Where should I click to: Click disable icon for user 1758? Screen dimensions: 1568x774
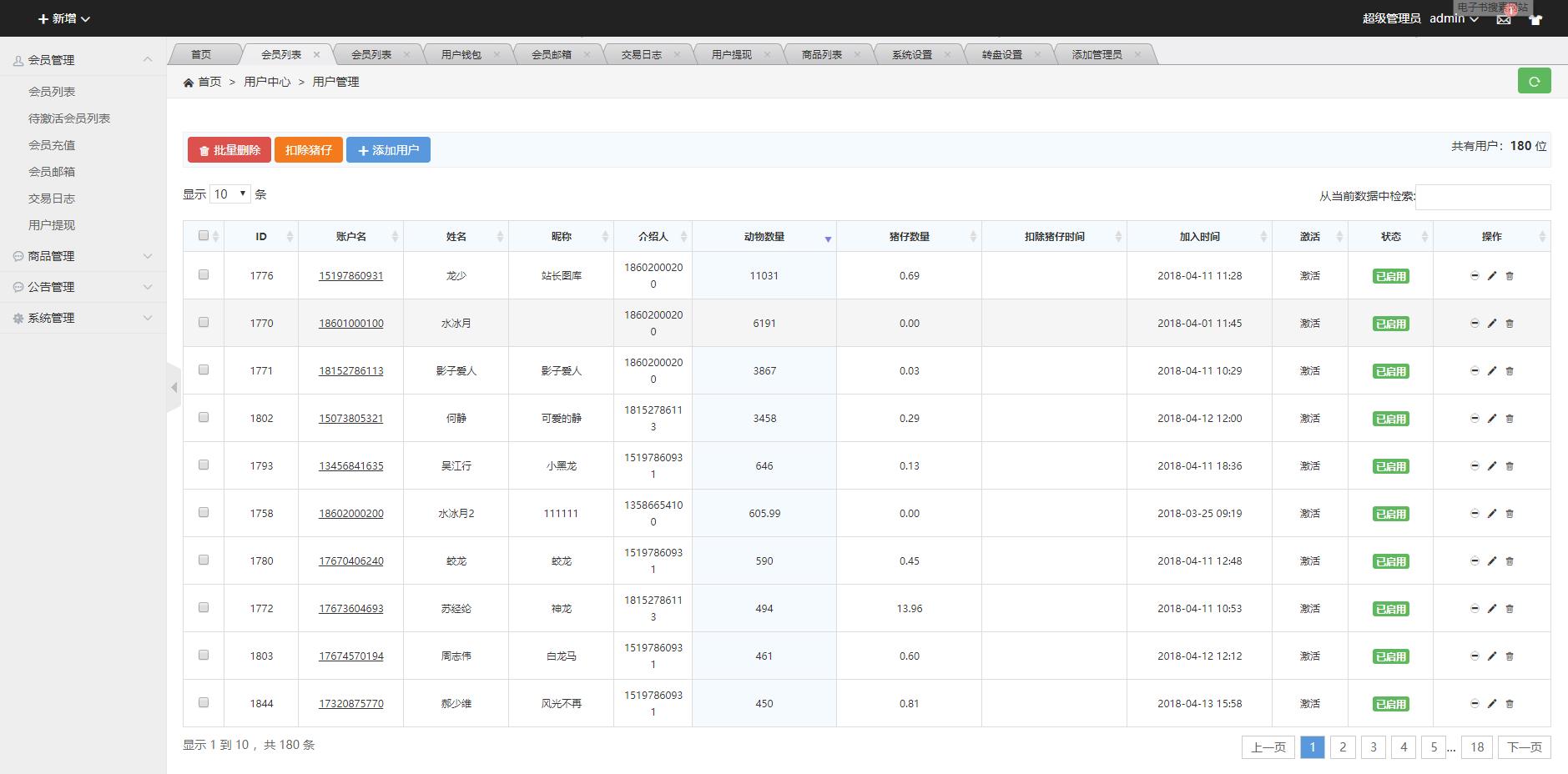[x=1475, y=514]
